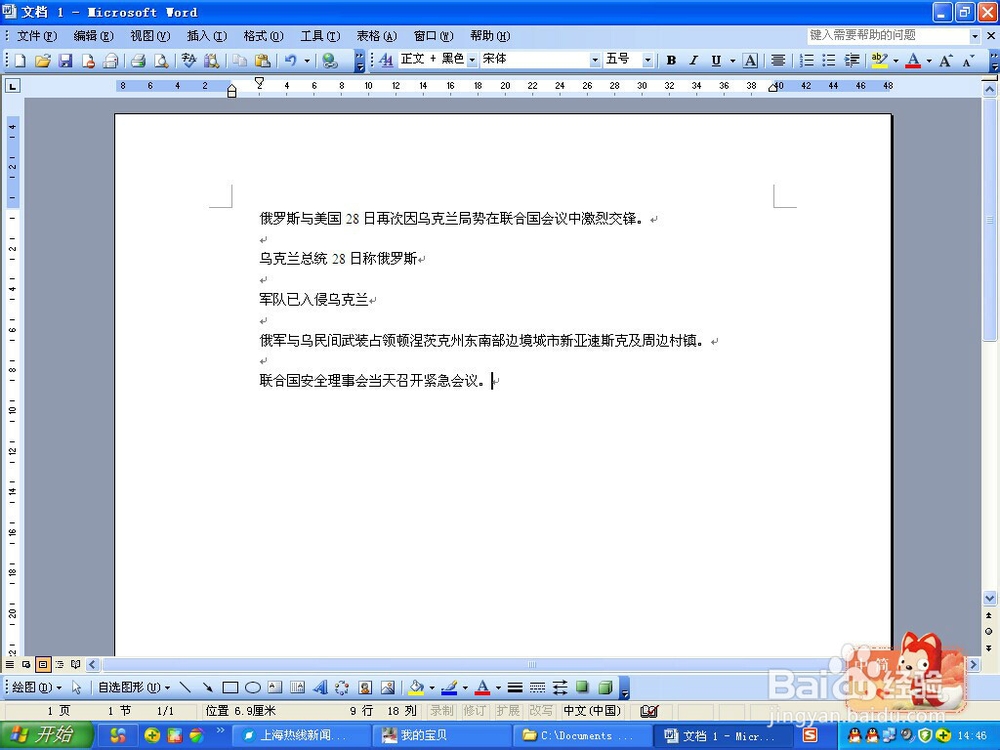Insert a diagram or organization chart

(x=342, y=688)
